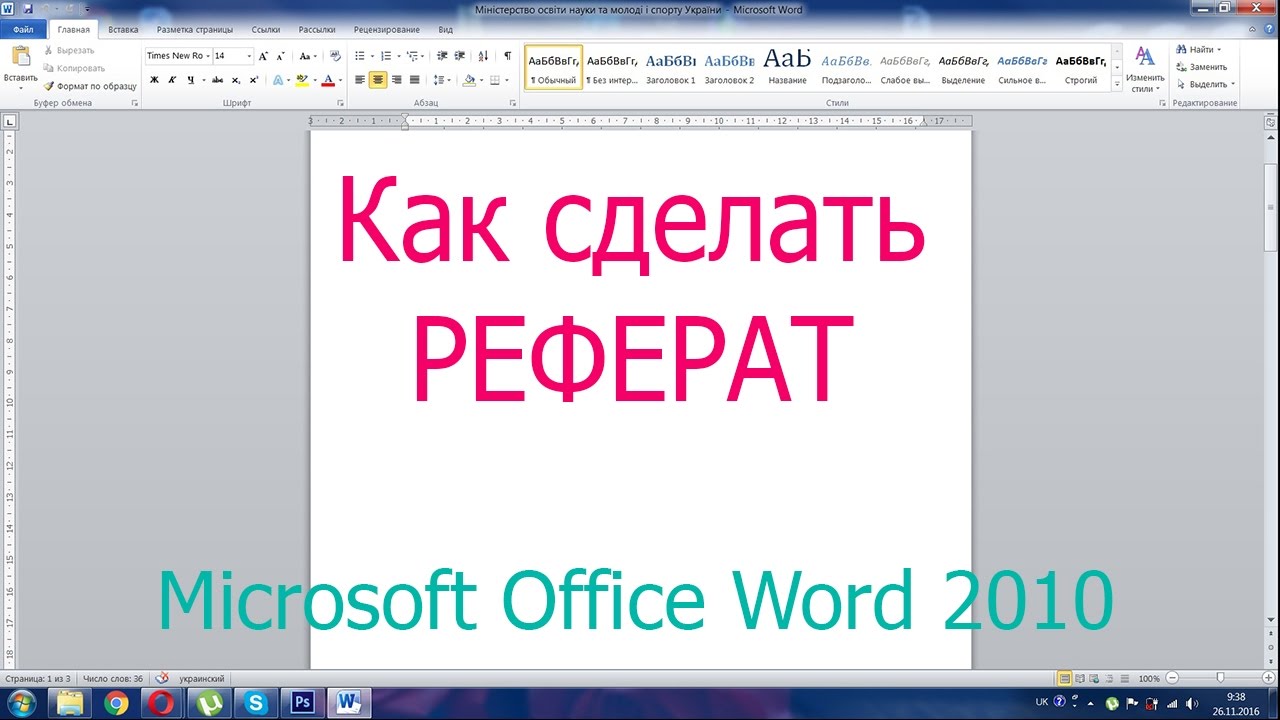
Task: Apply yellow text highlight color
Action: (x=302, y=80)
